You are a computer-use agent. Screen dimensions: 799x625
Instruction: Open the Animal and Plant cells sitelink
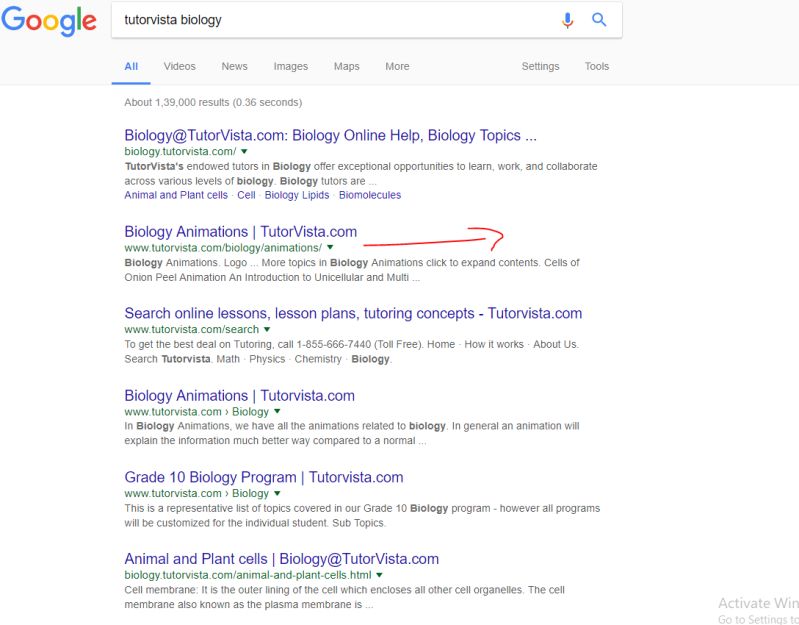click(176, 195)
